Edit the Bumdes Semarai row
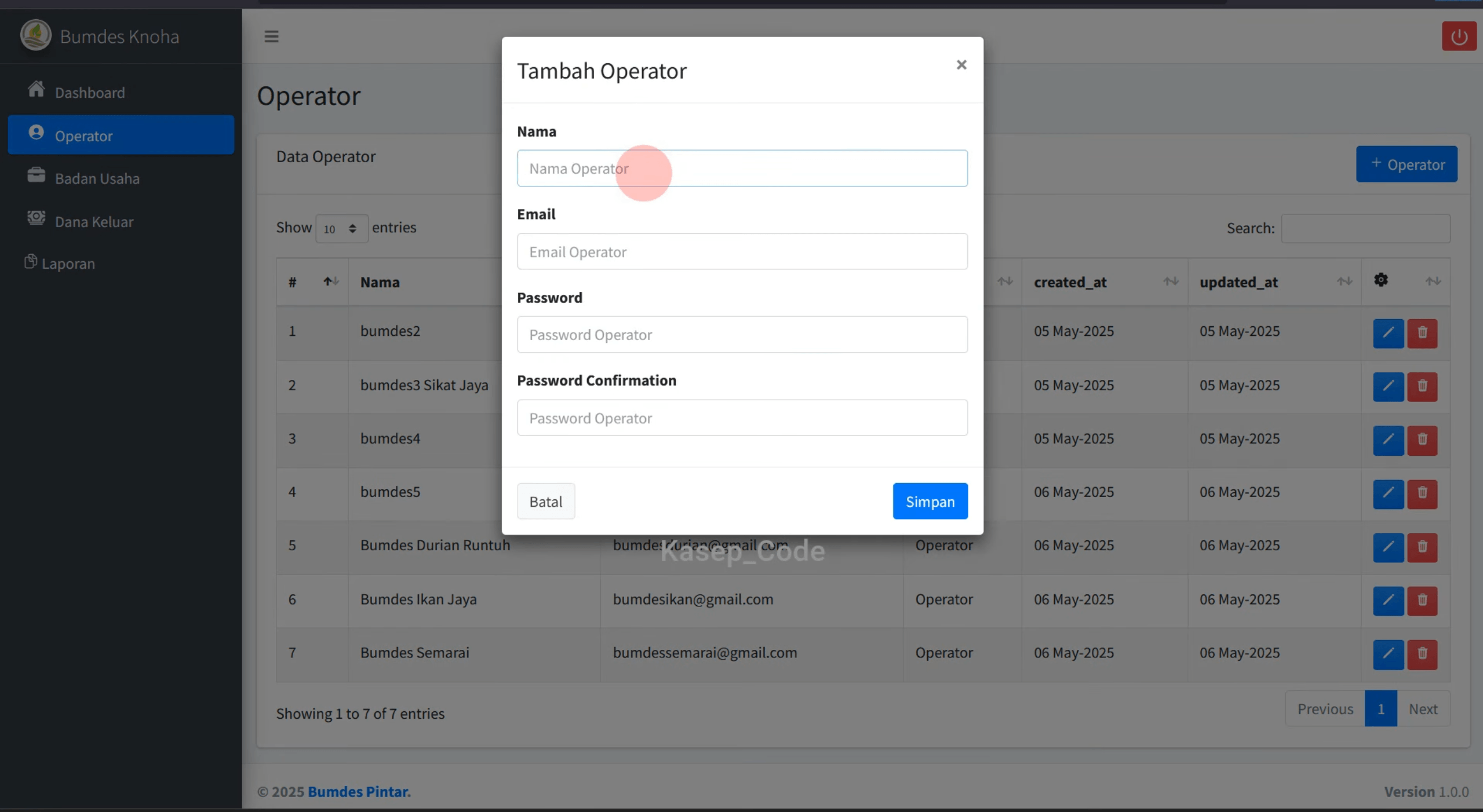This screenshot has width=1483, height=812. point(1388,654)
